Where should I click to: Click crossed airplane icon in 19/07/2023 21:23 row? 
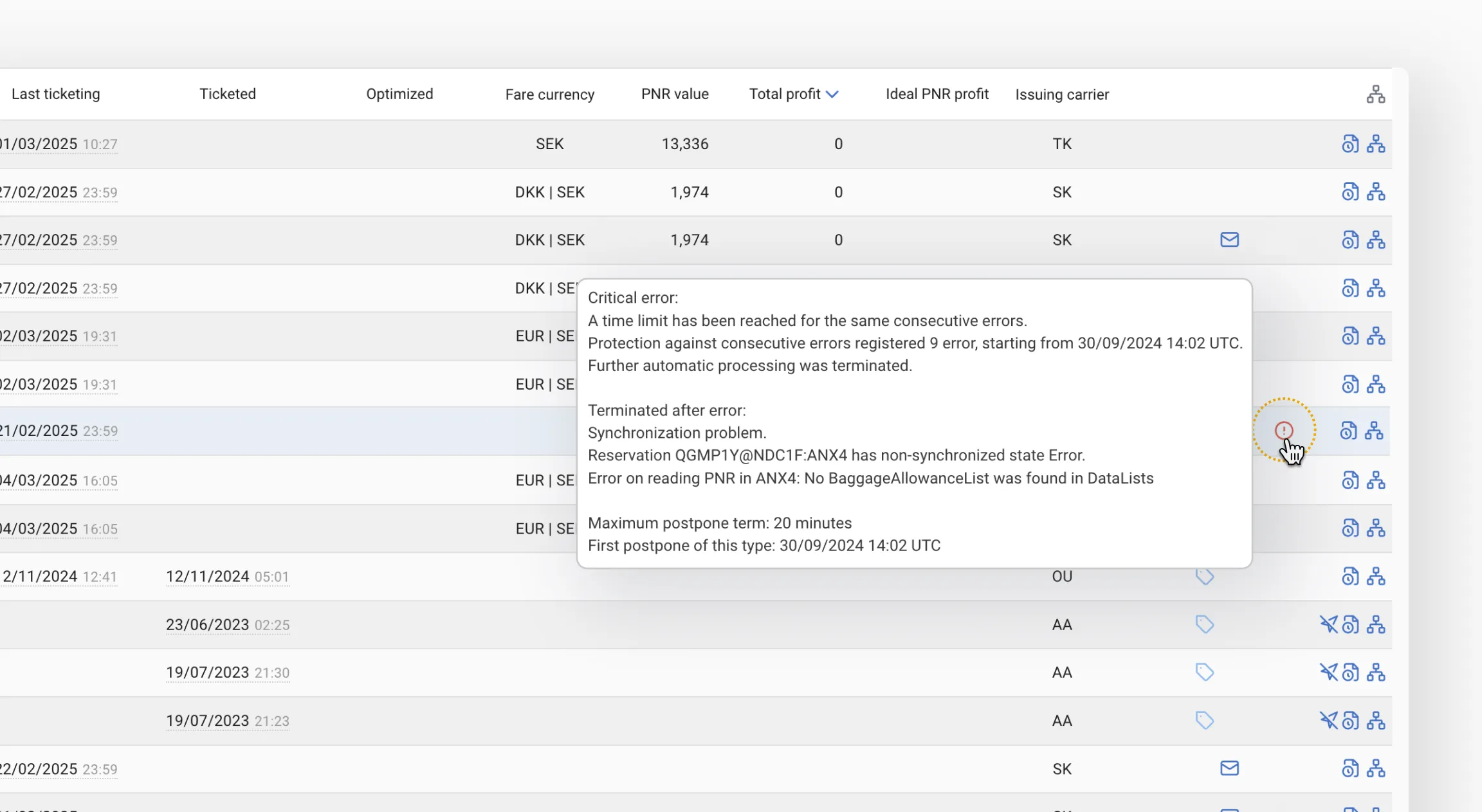1328,720
